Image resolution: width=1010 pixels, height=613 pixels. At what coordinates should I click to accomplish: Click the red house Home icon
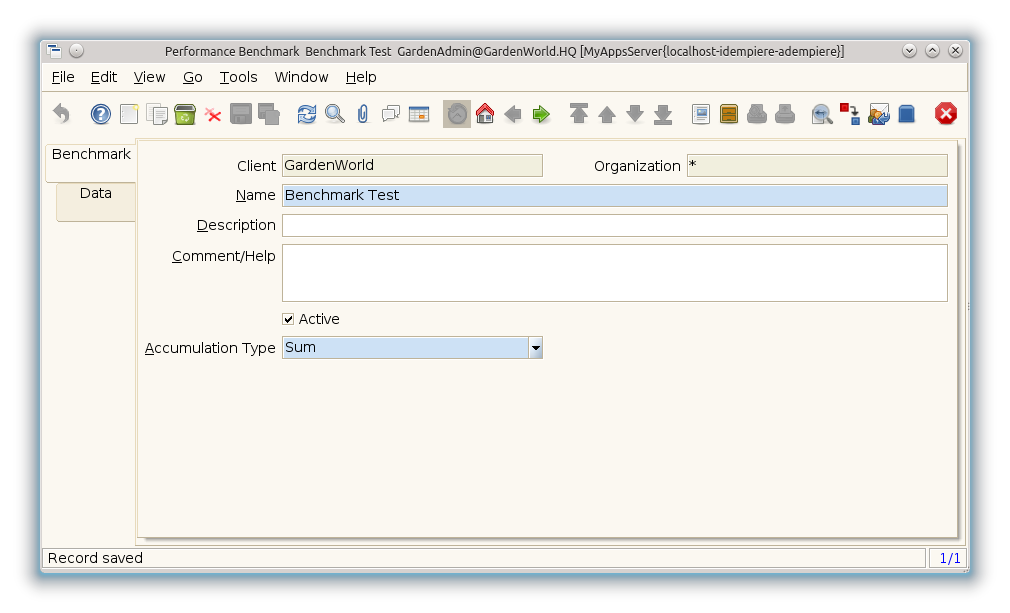point(485,114)
